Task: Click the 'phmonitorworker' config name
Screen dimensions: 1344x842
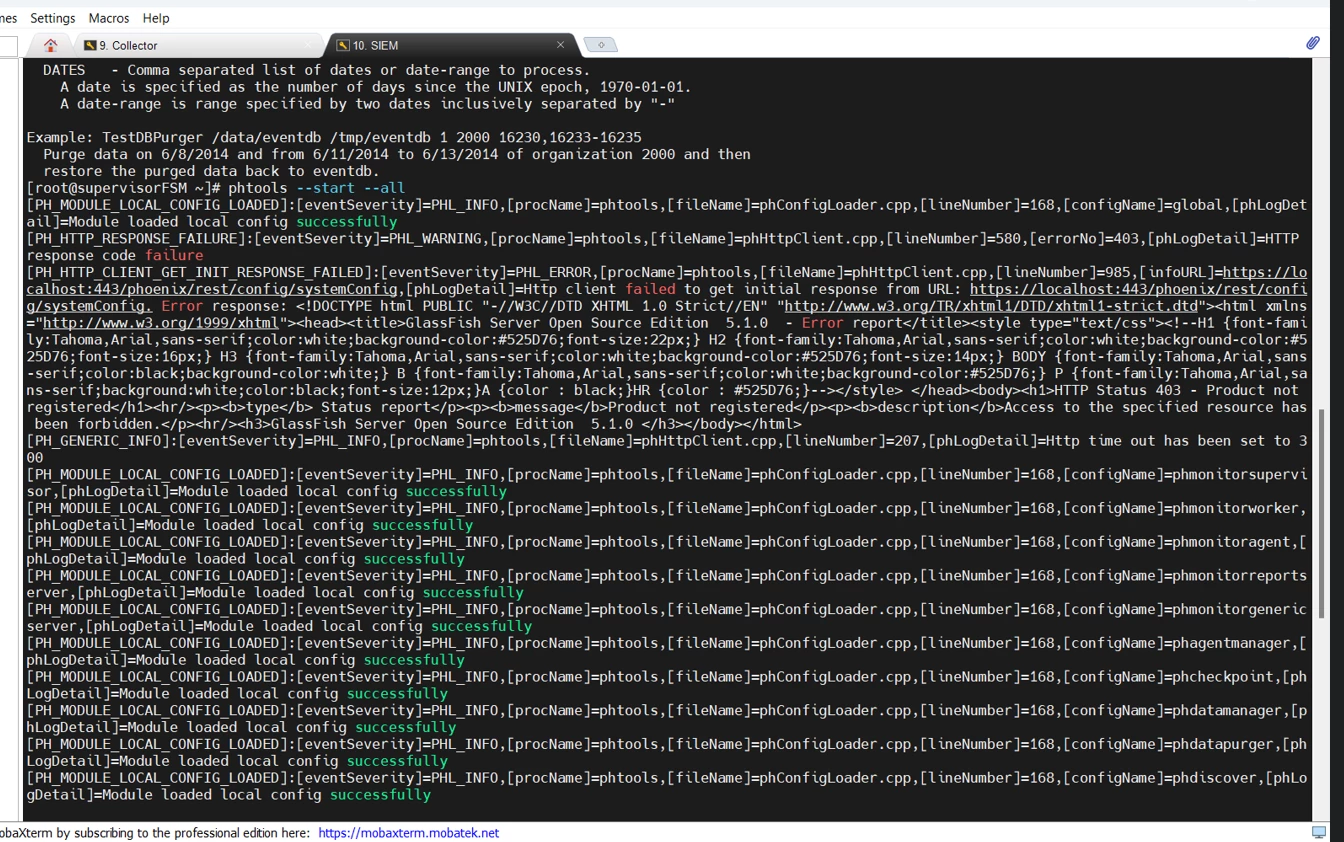Action: 1236,508
